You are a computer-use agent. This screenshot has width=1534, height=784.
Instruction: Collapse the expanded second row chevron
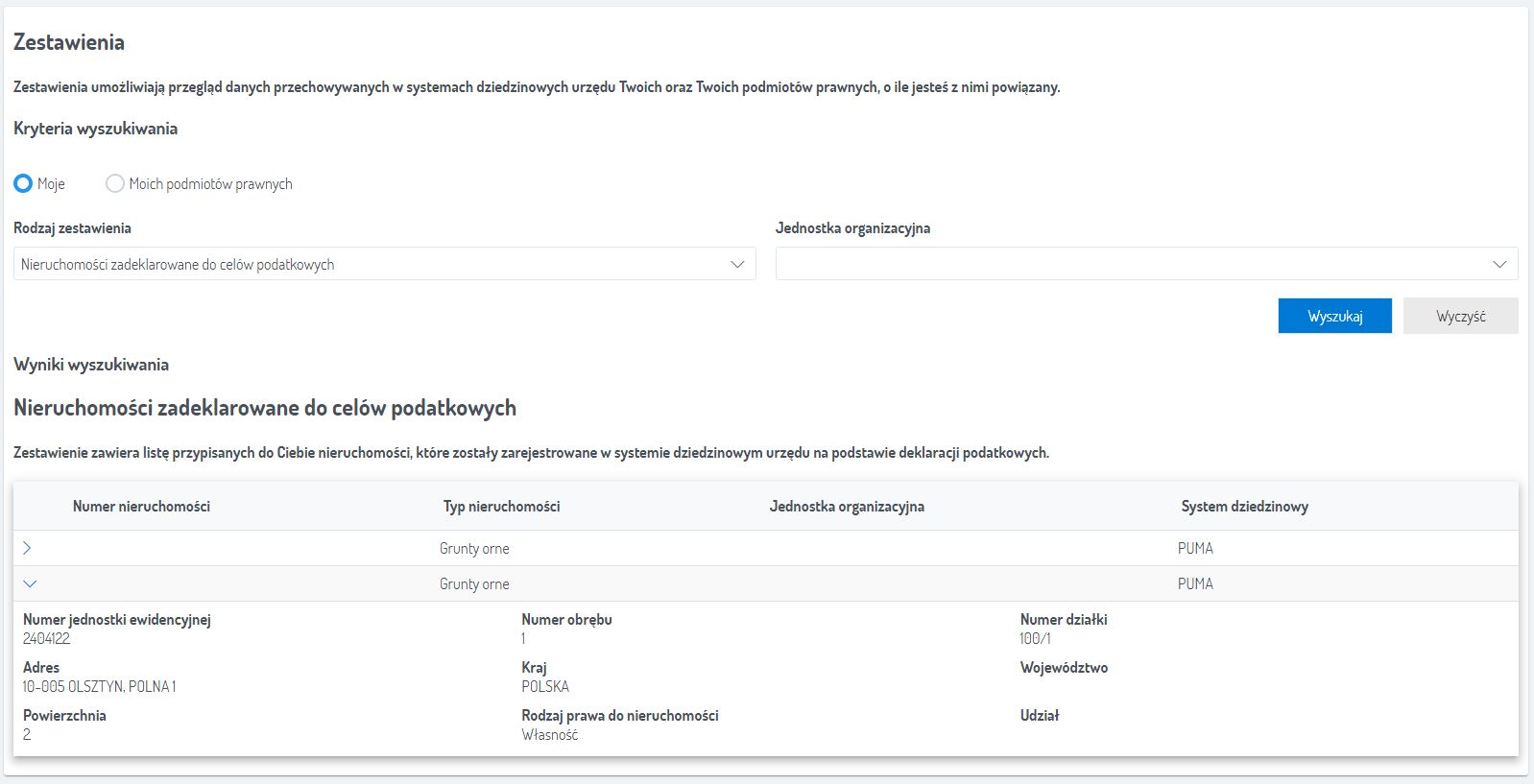pyautogui.click(x=29, y=583)
